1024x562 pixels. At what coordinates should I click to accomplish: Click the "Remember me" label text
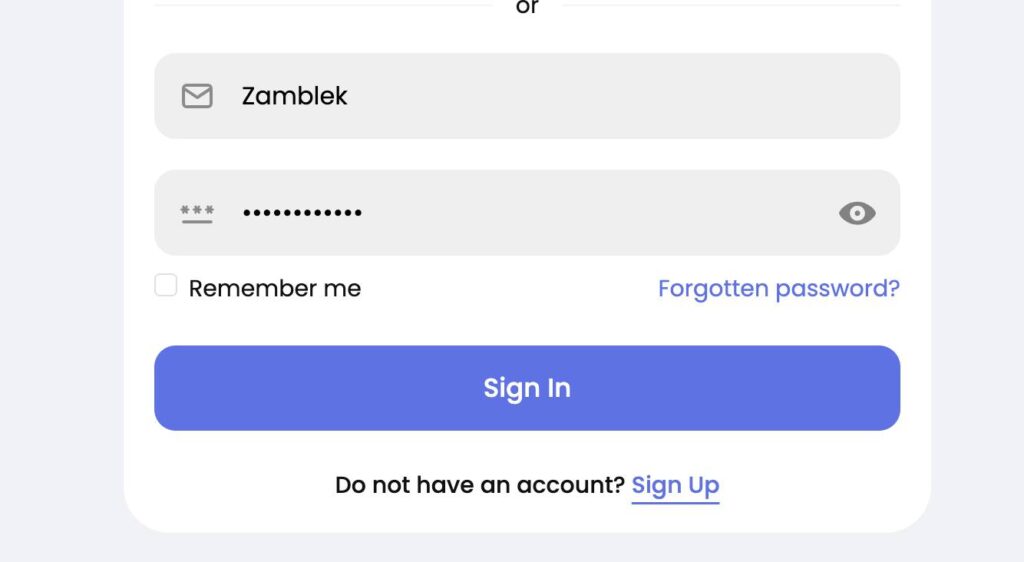(275, 288)
